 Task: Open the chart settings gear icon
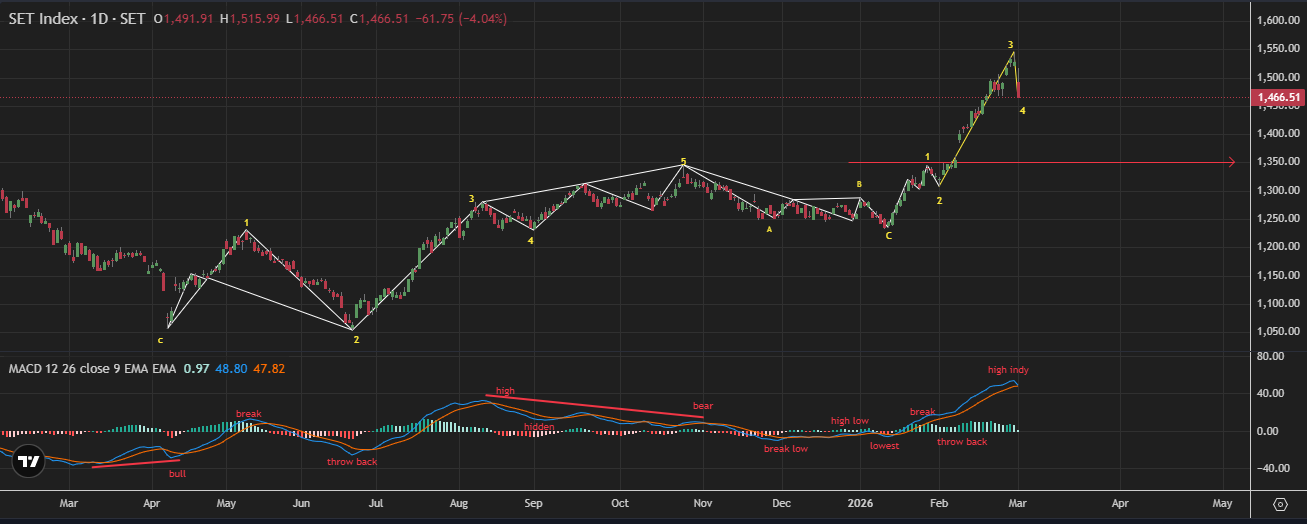pos(1280,503)
